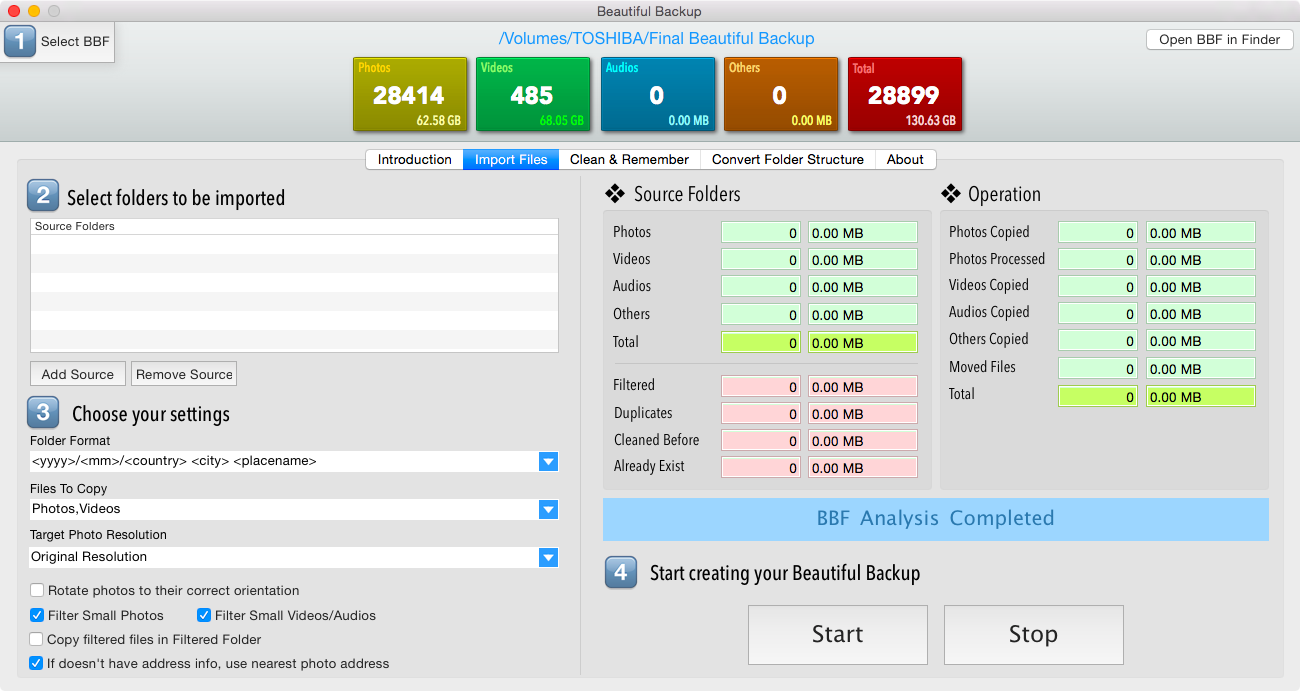The image size is (1300, 691).
Task: Click the Filtered count field
Action: (x=761, y=387)
